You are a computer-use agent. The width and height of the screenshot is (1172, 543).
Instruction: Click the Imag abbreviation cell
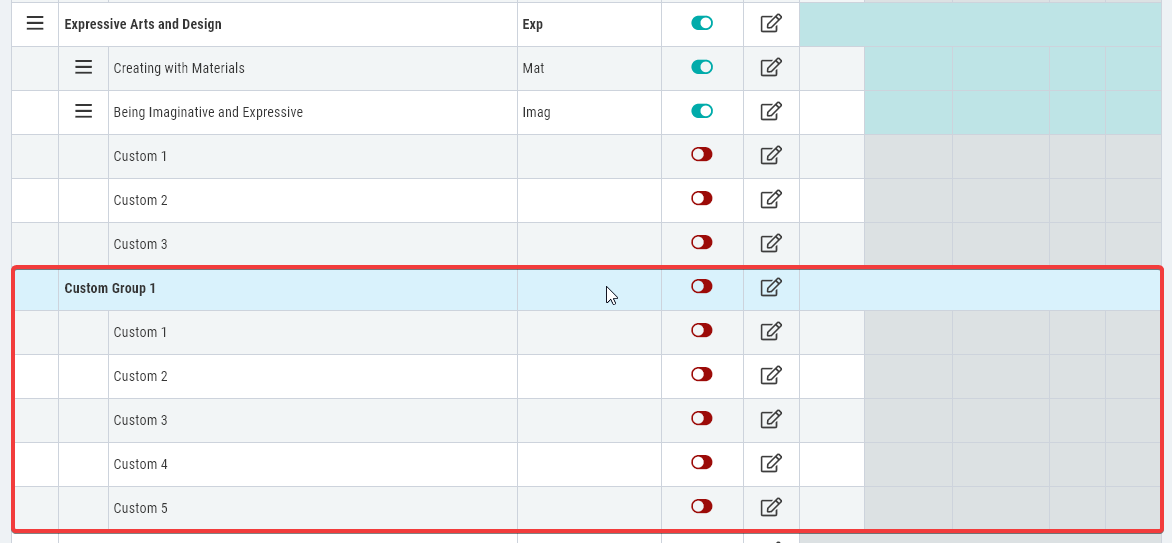click(589, 112)
